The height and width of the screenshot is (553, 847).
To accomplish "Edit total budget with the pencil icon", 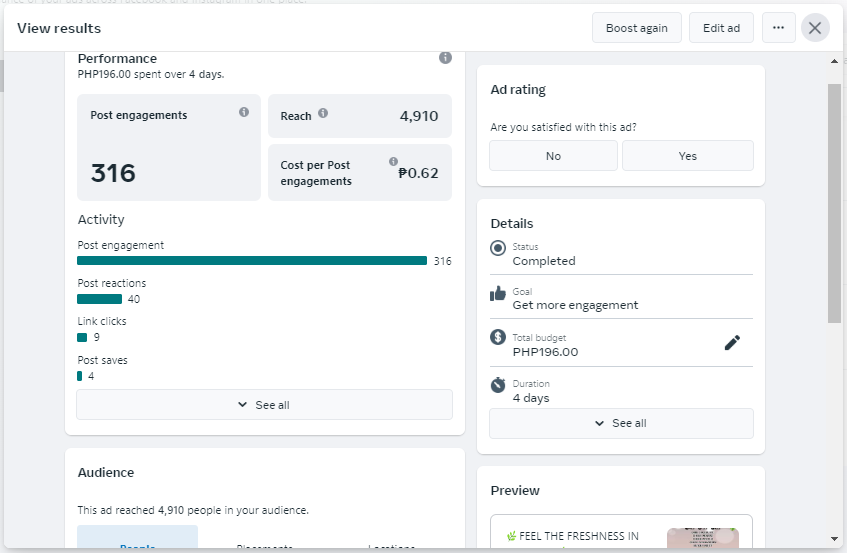I will [732, 343].
